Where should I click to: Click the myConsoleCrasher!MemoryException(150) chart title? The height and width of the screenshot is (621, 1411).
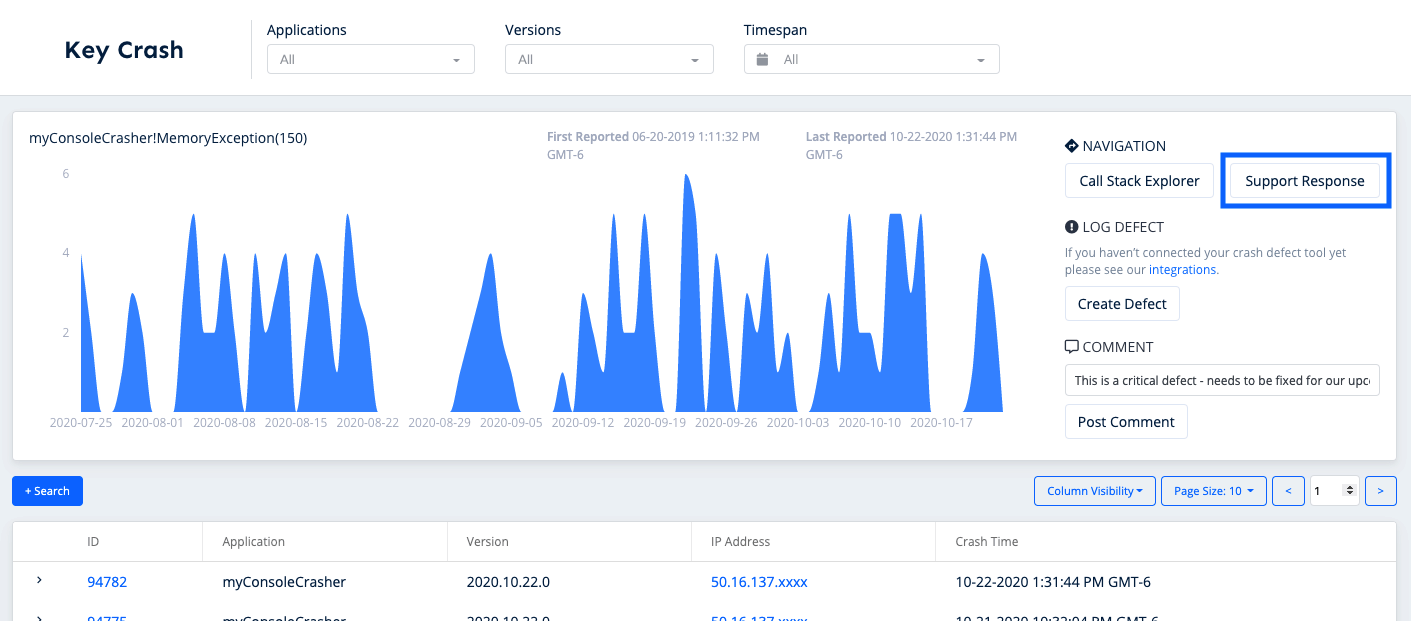coord(168,138)
